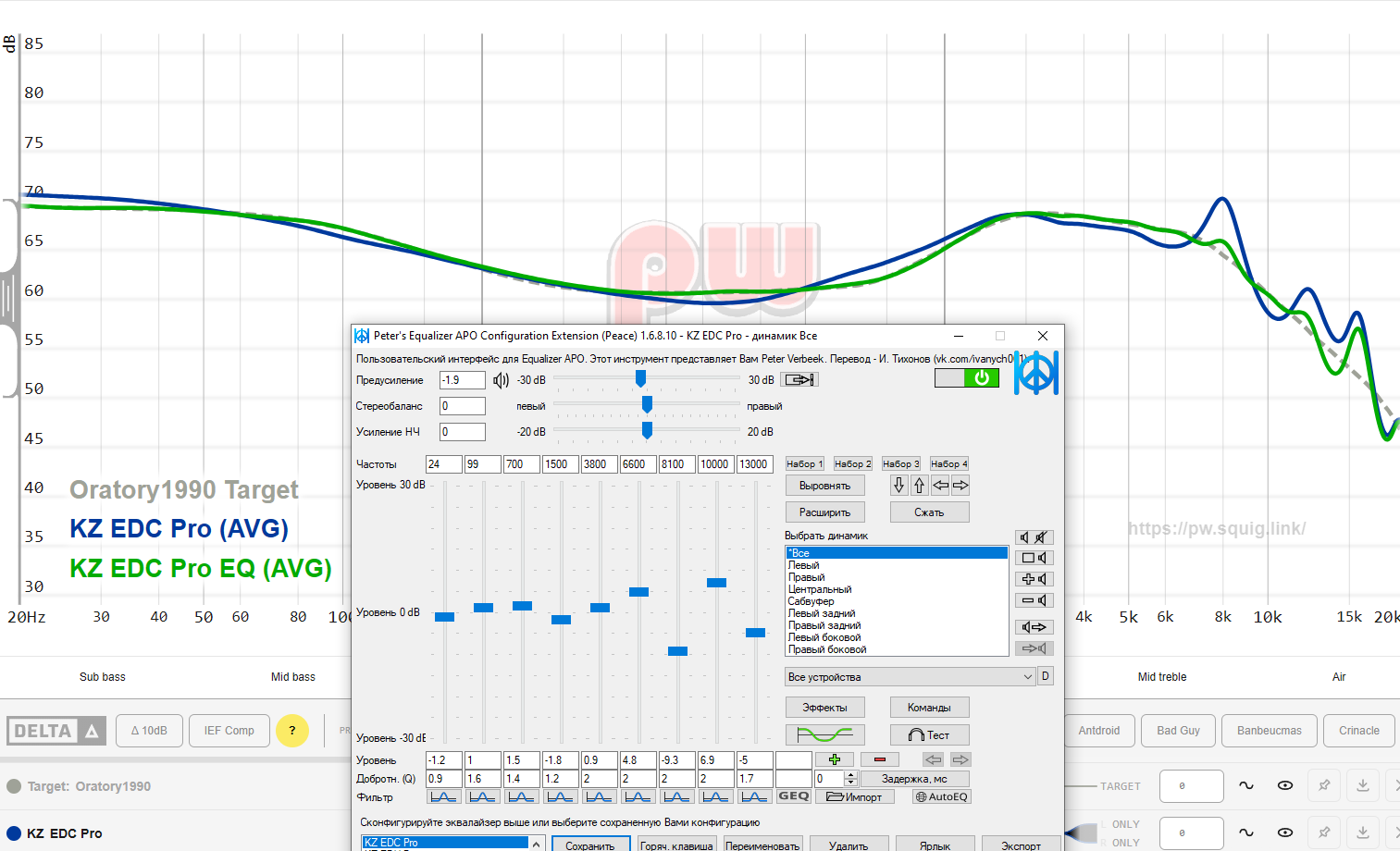Shift EQ bands up with the up arrow
The image size is (1400, 851).
[x=919, y=485]
